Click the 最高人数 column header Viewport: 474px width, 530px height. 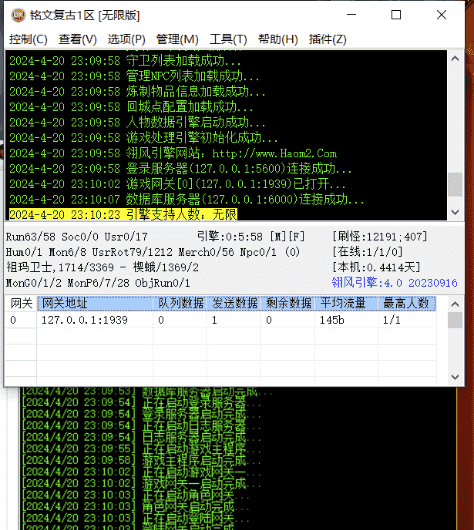pyautogui.click(x=407, y=303)
